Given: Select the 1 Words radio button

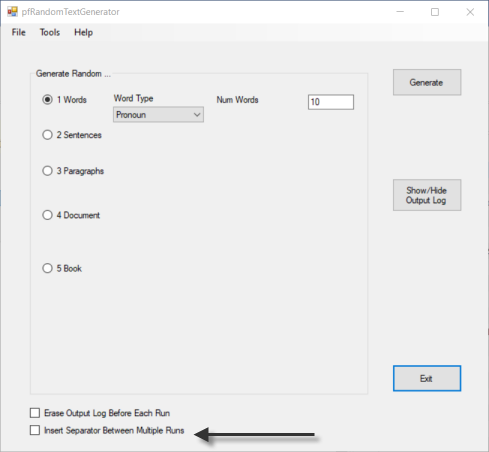Looking at the screenshot, I should [x=47, y=100].
